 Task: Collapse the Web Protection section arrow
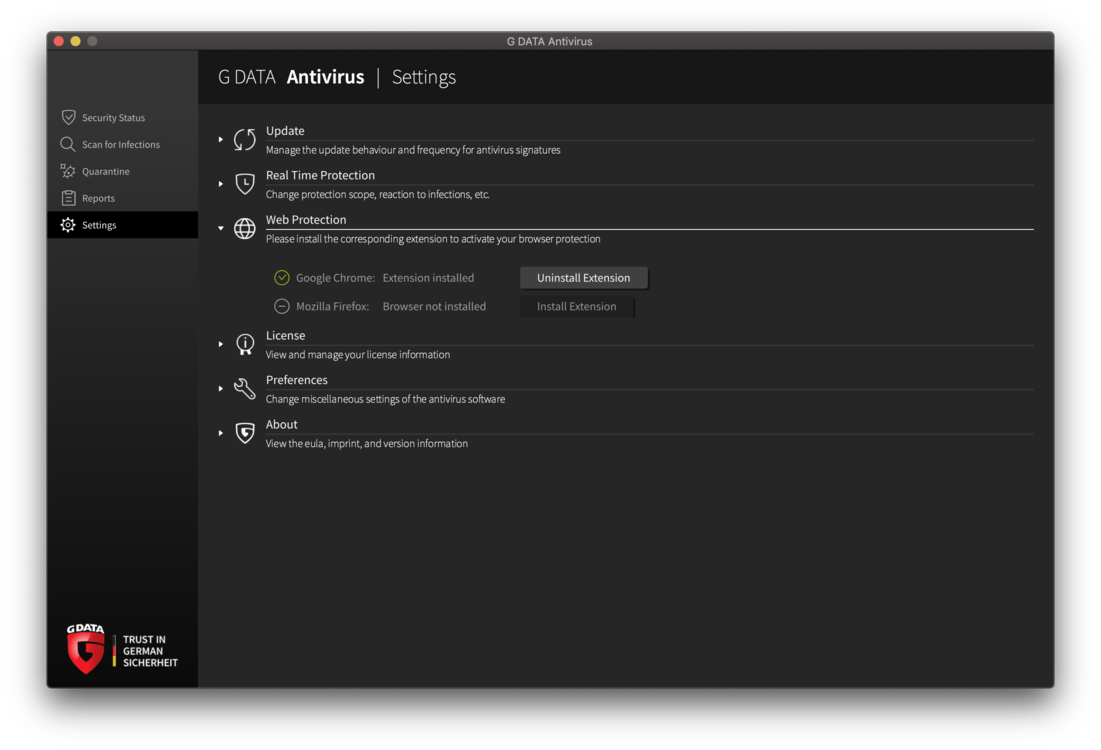point(221,229)
